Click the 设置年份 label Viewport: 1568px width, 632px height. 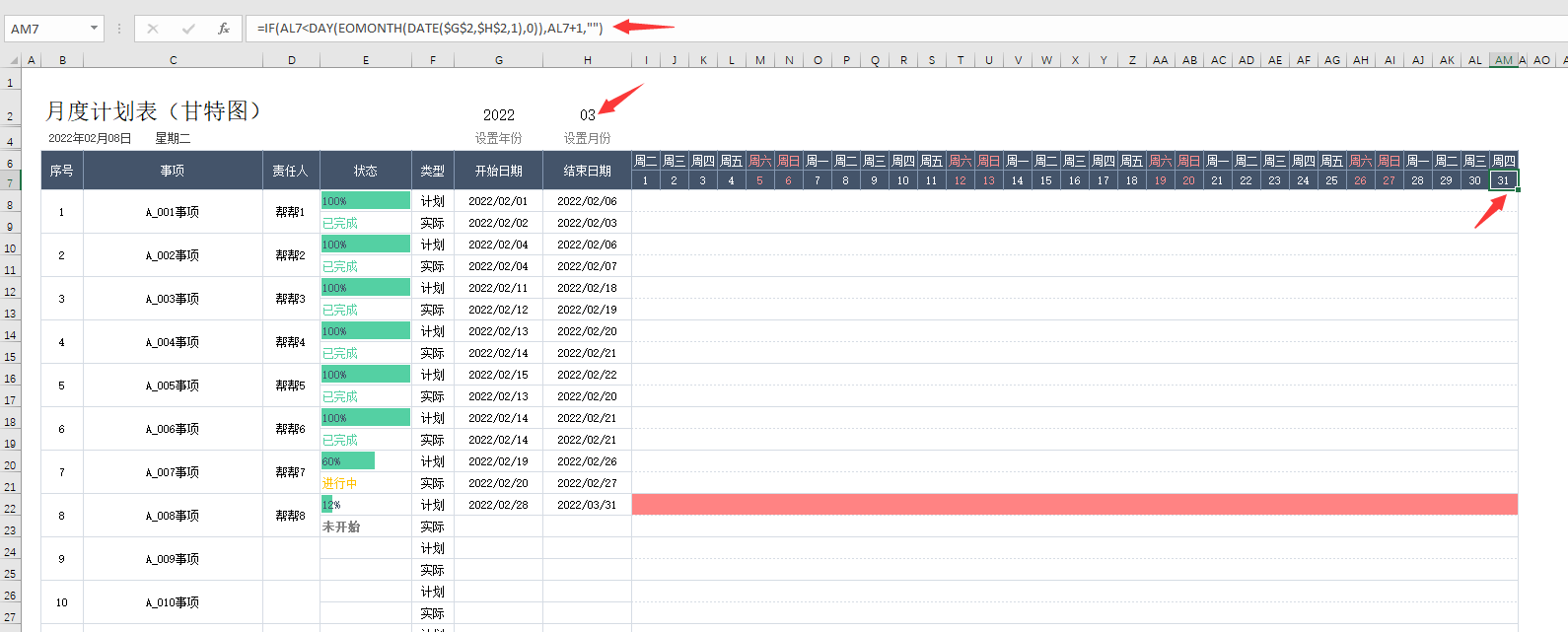pyautogui.click(x=499, y=139)
